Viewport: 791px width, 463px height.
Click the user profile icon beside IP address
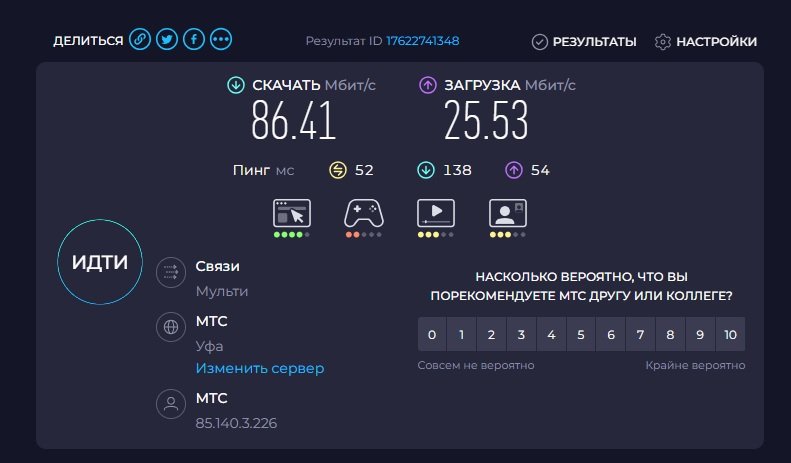click(x=171, y=404)
